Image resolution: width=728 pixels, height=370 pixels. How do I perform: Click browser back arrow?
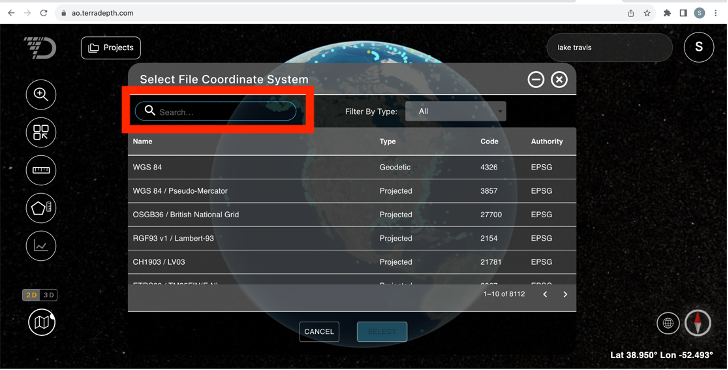coord(11,13)
